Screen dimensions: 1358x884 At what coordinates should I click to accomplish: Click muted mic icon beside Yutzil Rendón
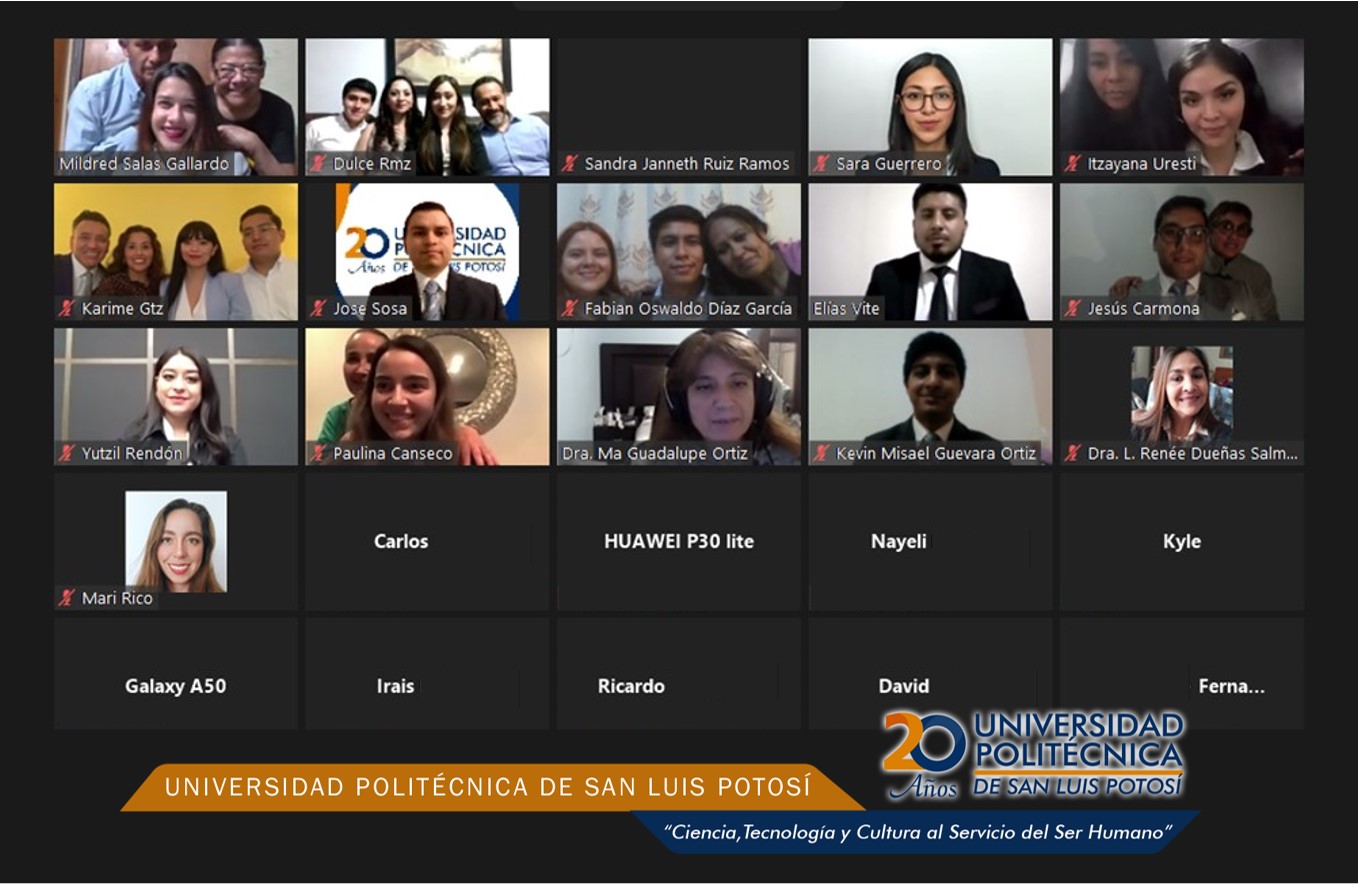click(x=67, y=454)
